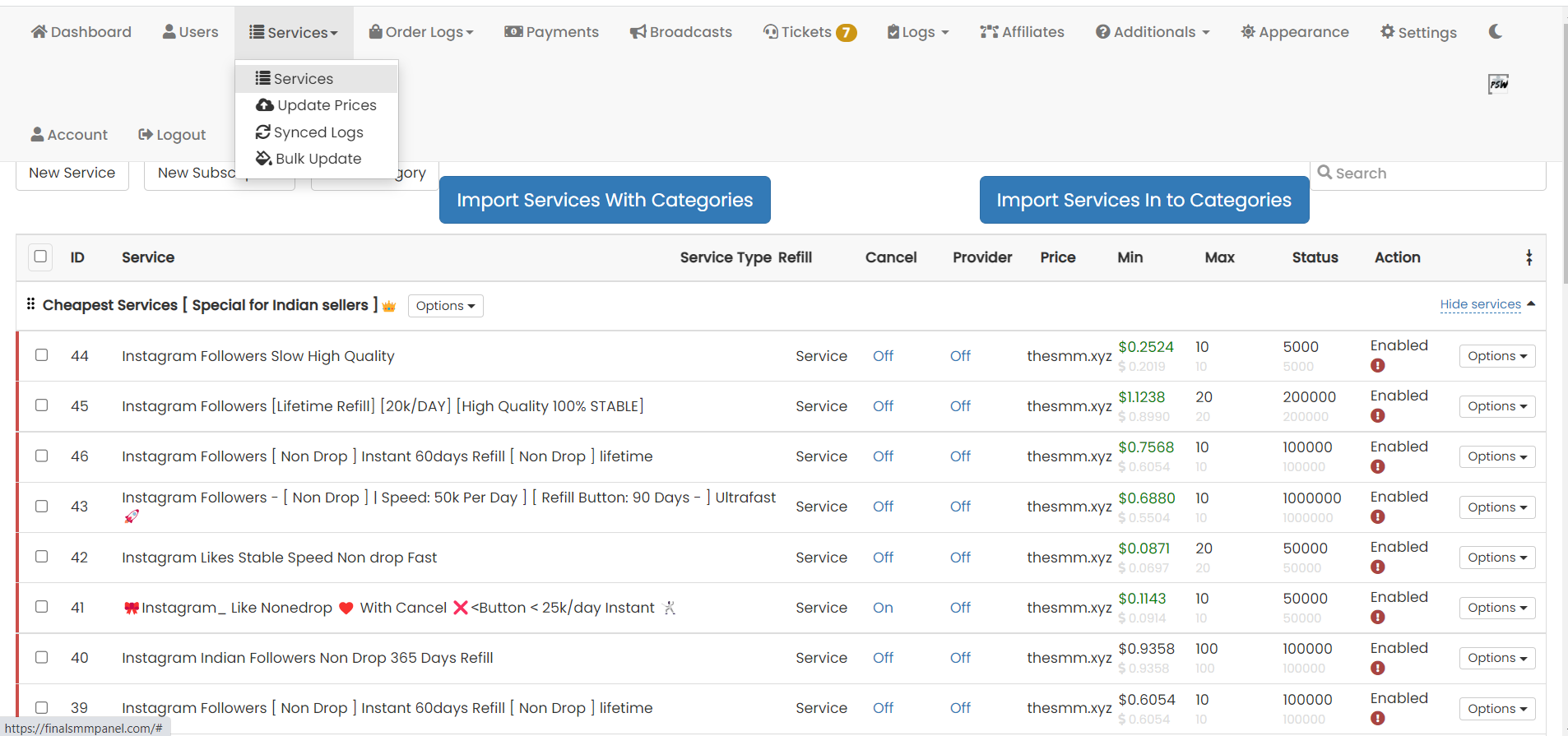Image resolution: width=1568 pixels, height=736 pixels.
Task: Click the Account person icon
Action: (37, 134)
